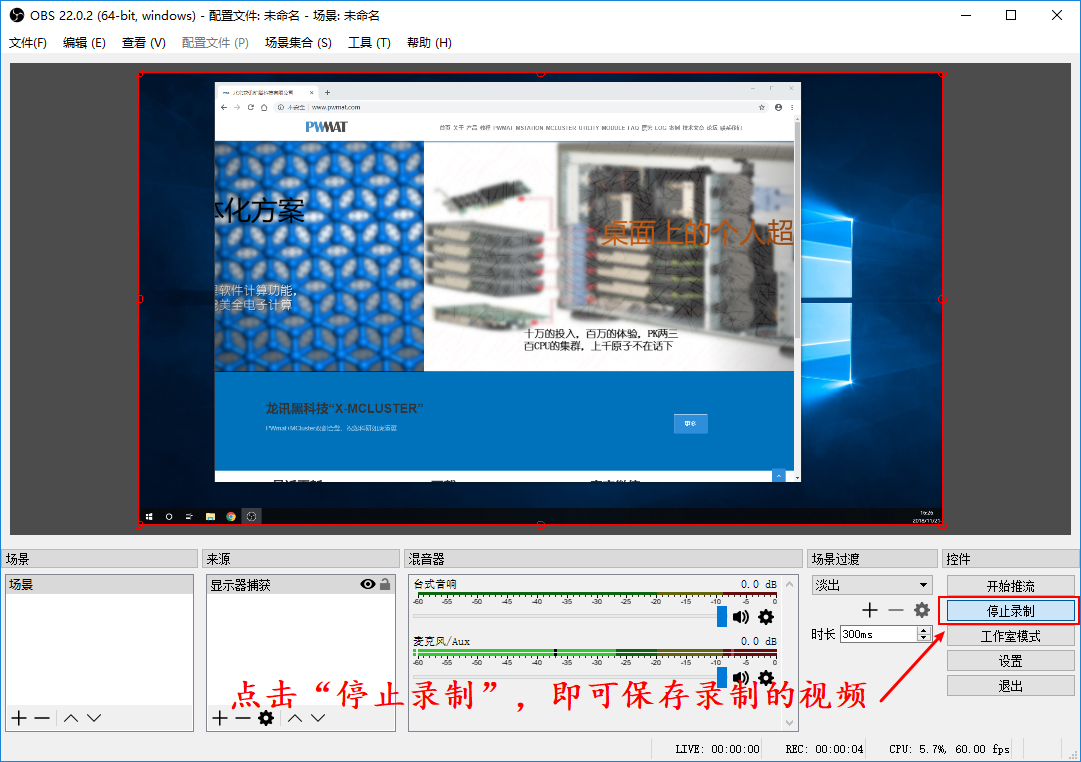1081x762 pixels.
Task: Increase transition duration with up stepper
Action: 924,630
